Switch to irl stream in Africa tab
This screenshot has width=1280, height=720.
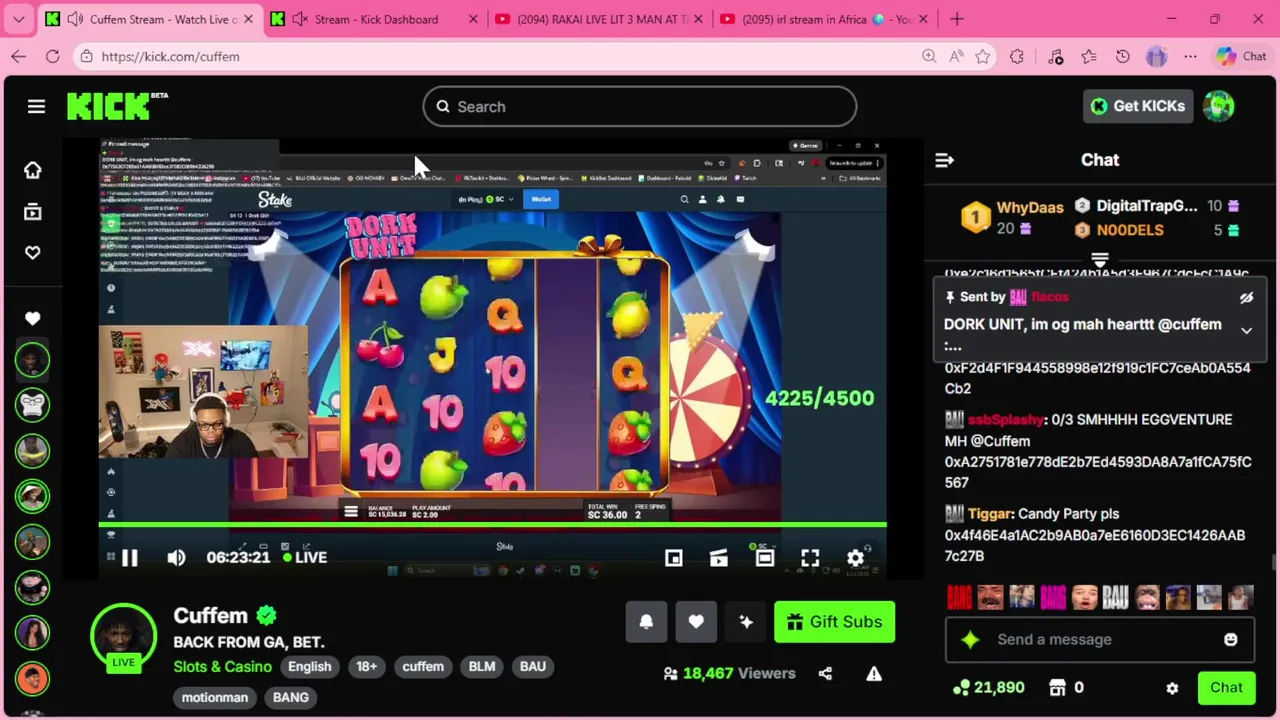[825, 19]
